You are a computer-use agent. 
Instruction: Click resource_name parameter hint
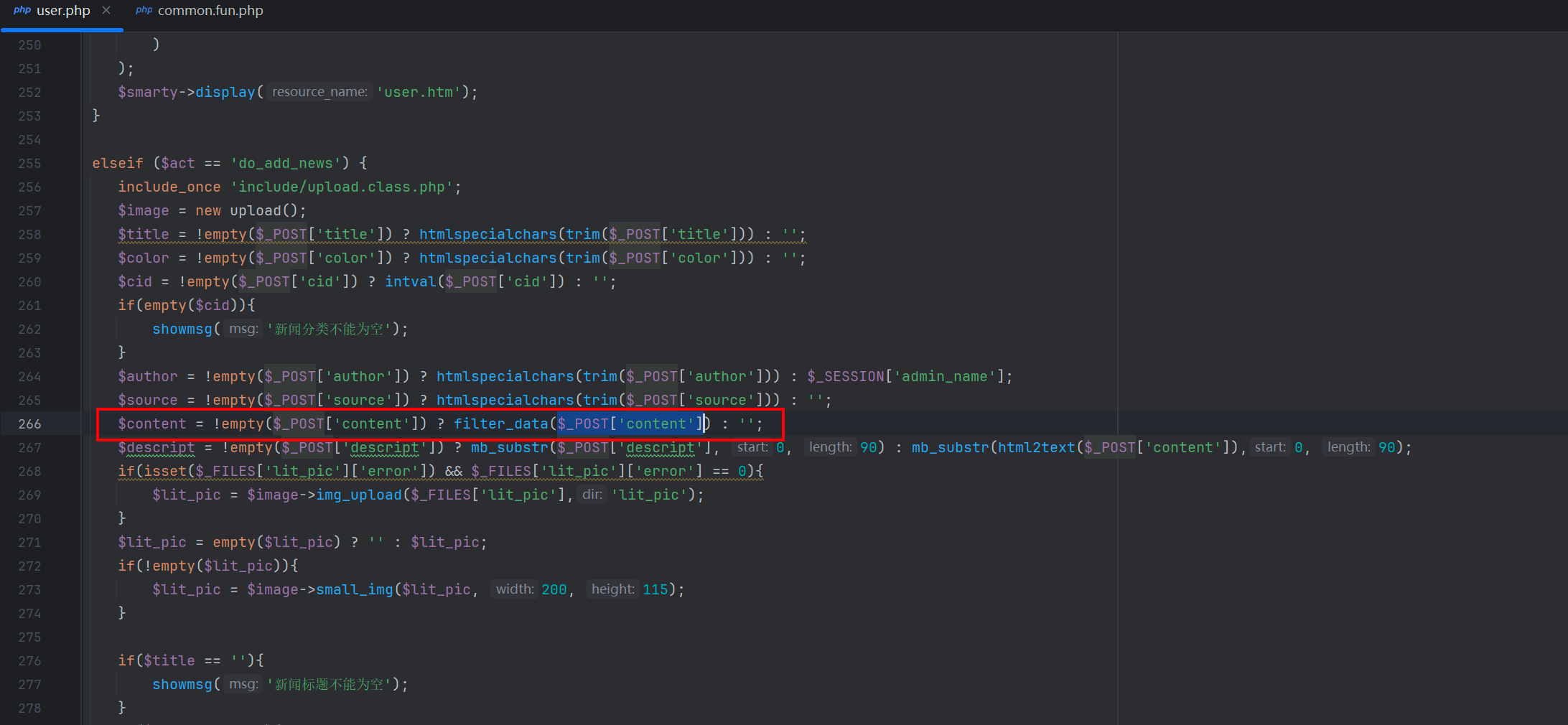[x=319, y=92]
